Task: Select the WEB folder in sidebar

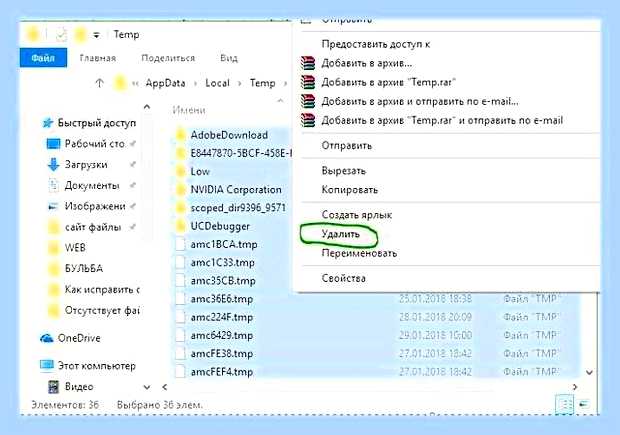Action: [75, 248]
